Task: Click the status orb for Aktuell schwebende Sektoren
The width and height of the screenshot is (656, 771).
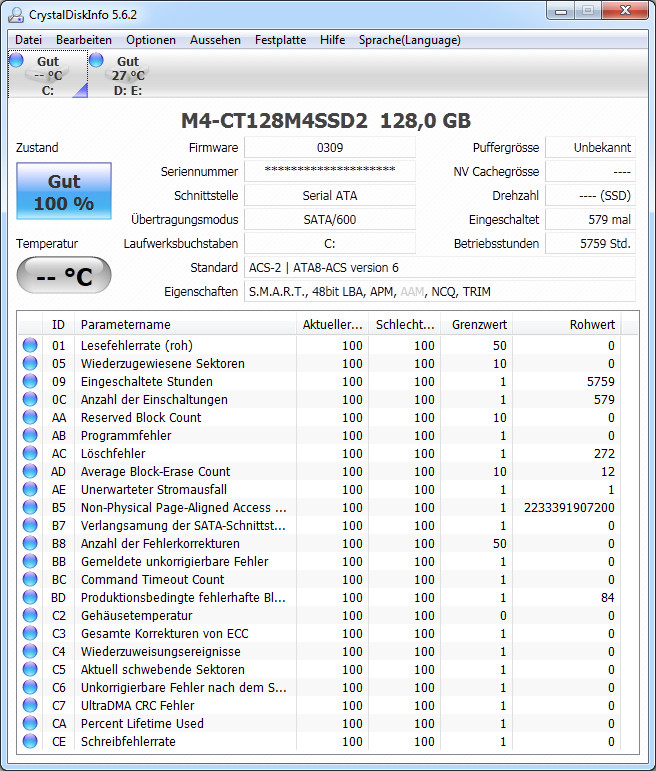Action: (30, 669)
